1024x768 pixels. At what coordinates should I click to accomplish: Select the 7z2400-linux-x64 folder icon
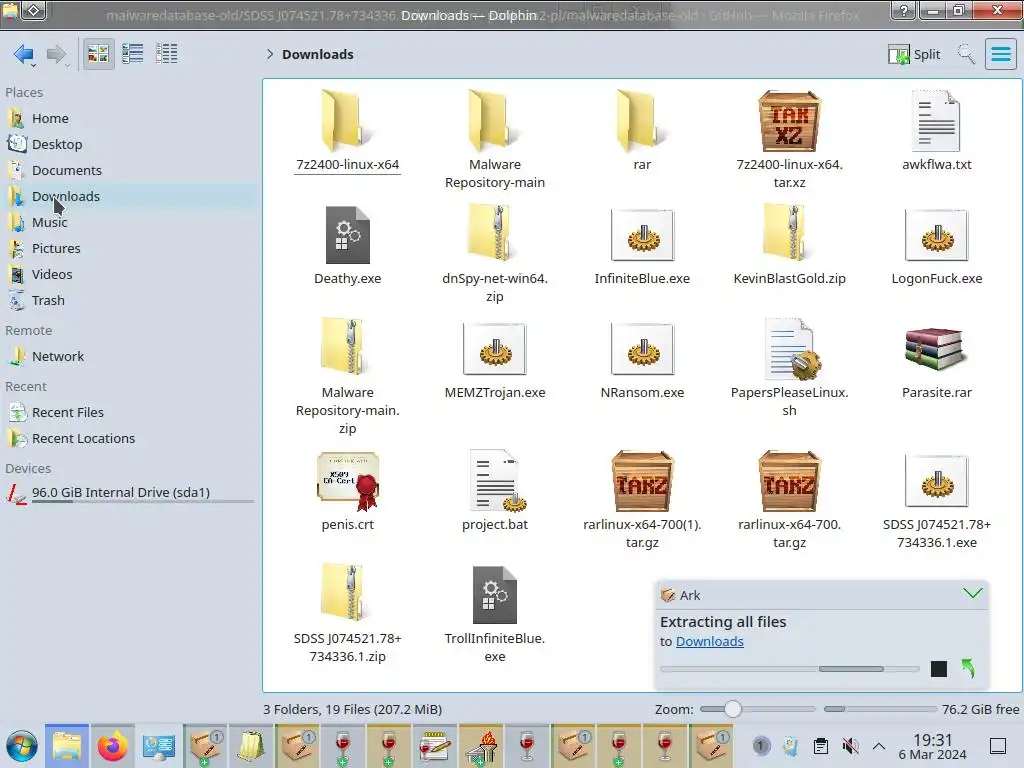coord(347,121)
